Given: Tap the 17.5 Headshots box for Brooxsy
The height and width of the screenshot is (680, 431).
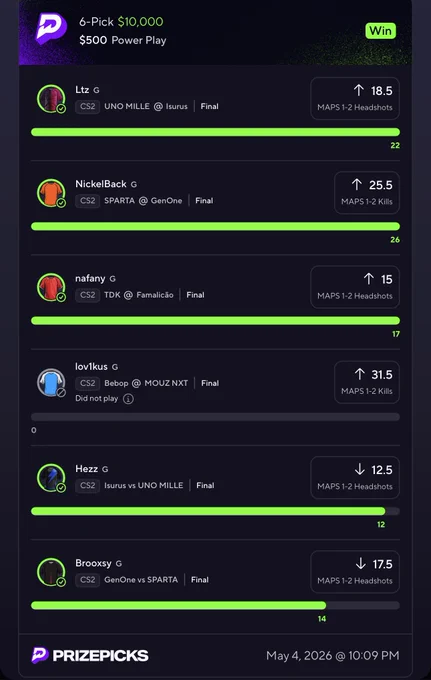Looking at the screenshot, I should pyautogui.click(x=355, y=572).
